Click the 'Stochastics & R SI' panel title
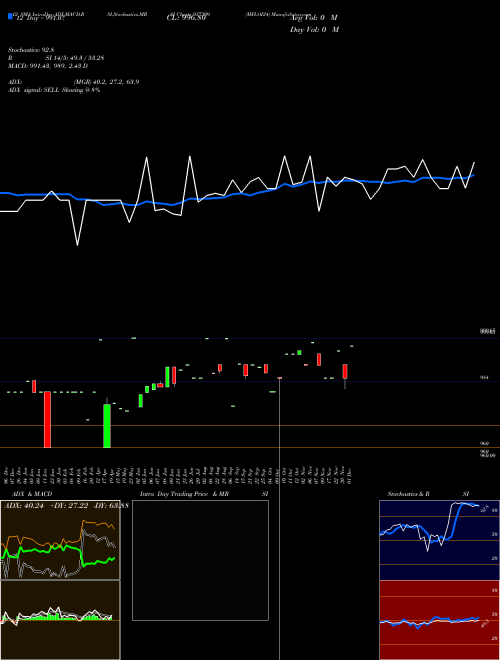This screenshot has height=660, width=500. 428,494
